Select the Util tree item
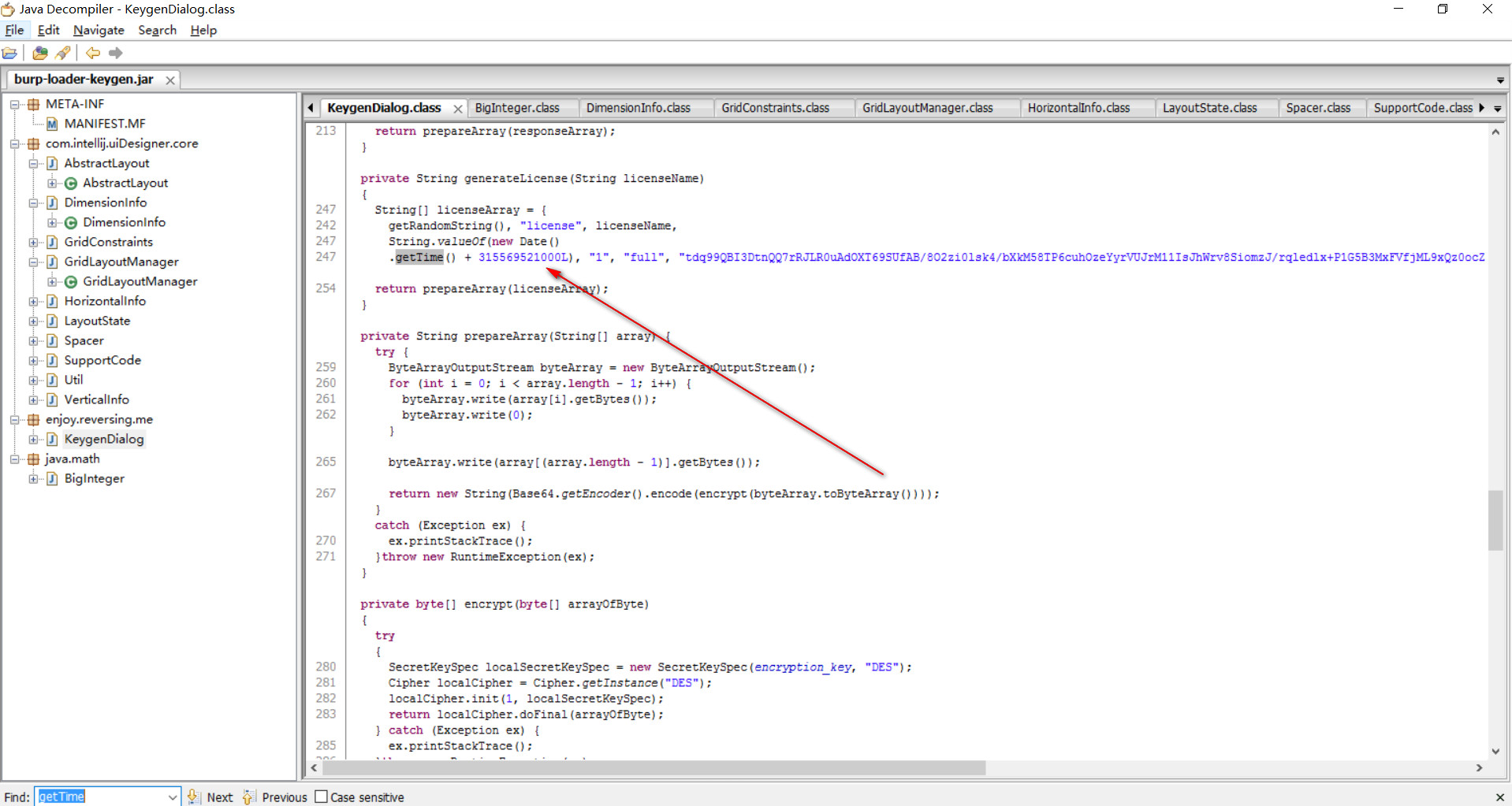The image size is (1512, 806). [x=73, y=380]
